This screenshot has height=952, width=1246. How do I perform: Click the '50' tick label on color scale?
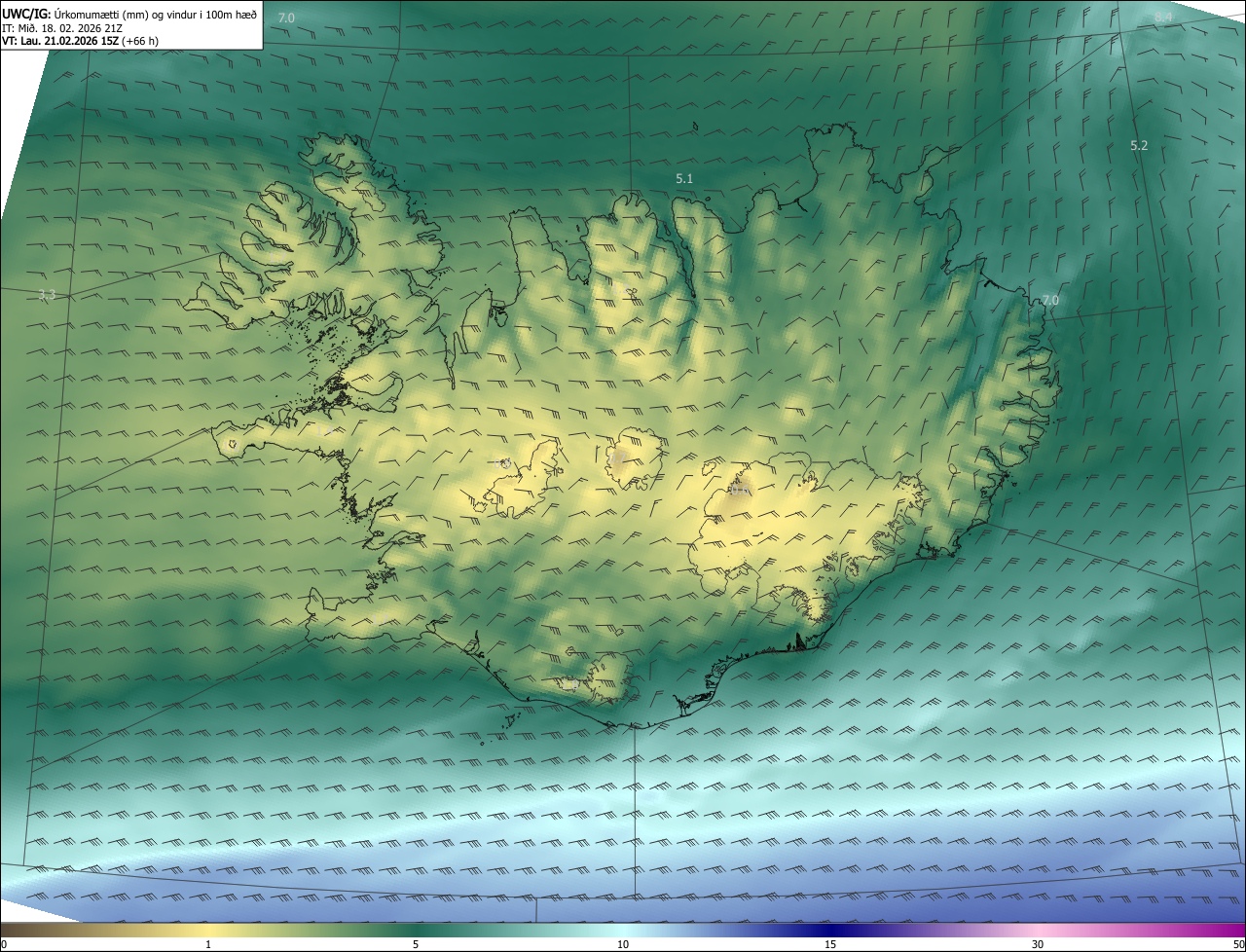coord(1238,944)
